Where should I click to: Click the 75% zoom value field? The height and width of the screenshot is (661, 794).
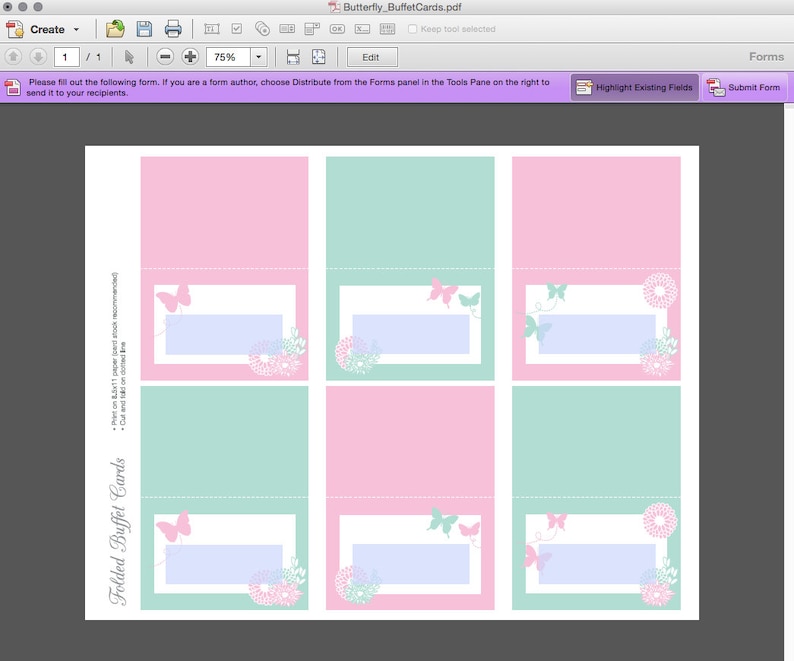[228, 57]
